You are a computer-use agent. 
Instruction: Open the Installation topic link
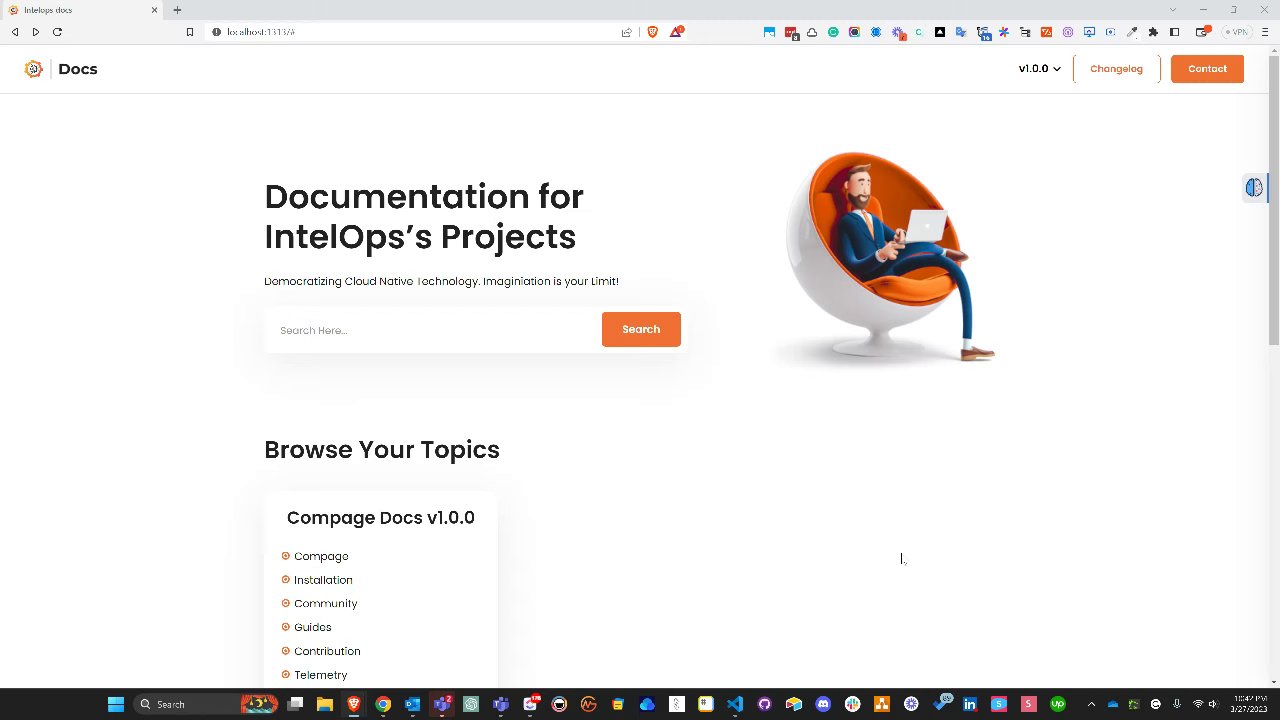pos(323,580)
